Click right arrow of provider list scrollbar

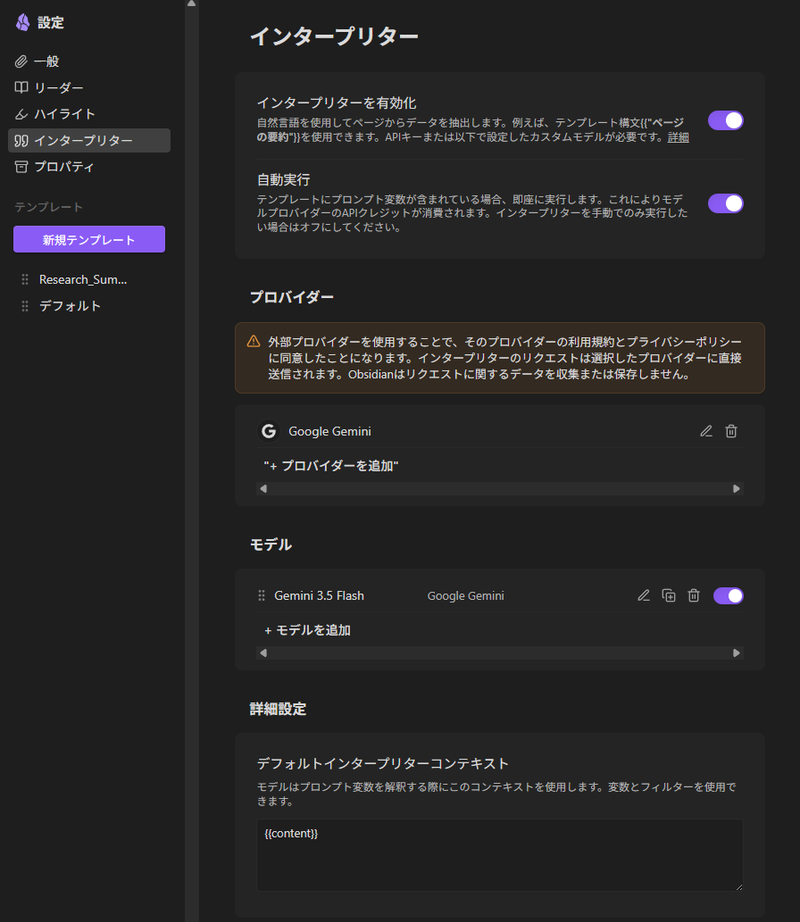tap(737, 489)
